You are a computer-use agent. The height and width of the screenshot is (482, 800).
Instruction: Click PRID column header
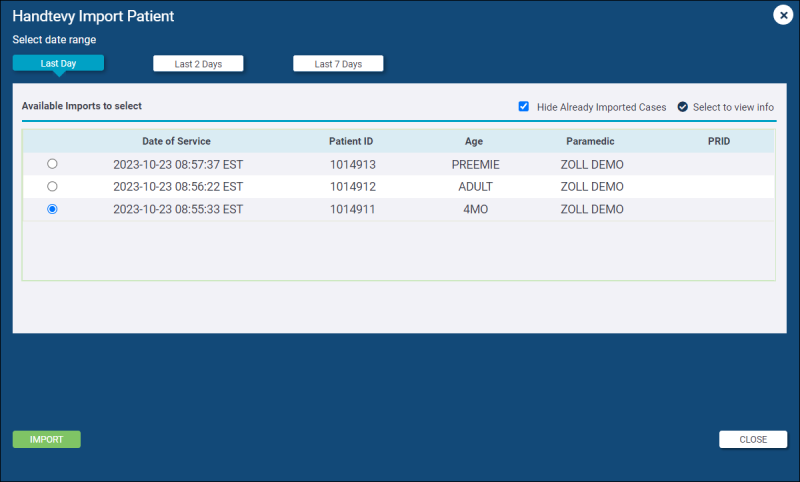(x=719, y=141)
